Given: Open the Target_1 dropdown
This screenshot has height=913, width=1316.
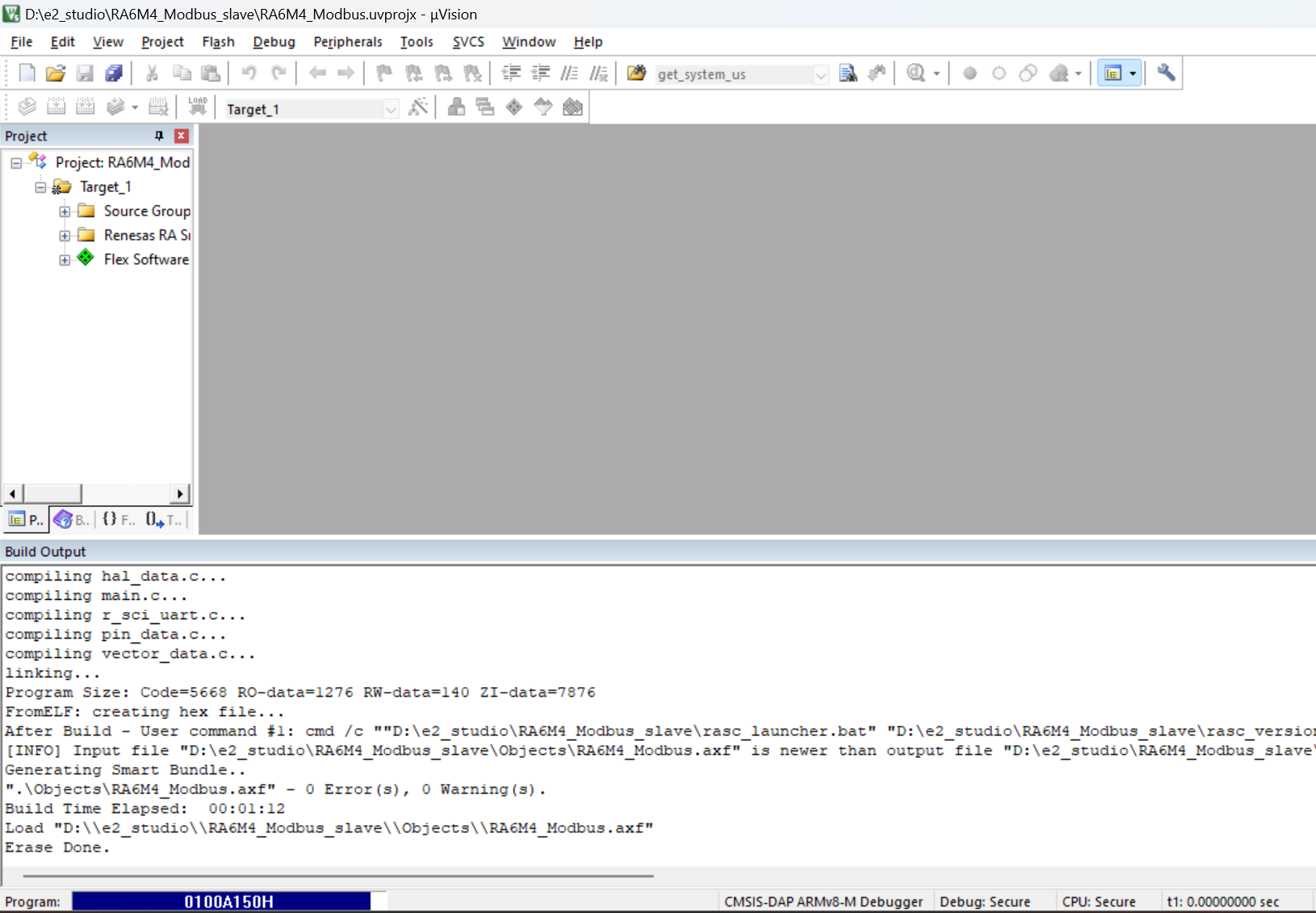Looking at the screenshot, I should 391,109.
